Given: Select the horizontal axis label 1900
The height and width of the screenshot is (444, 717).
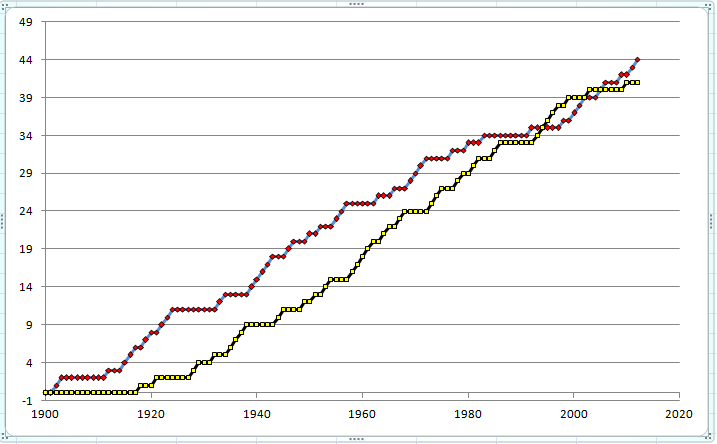Looking at the screenshot, I should [45, 414].
